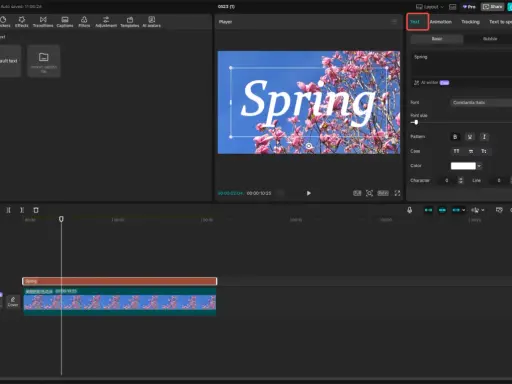Open the Constantia Italic font dropdown
Screen dimensions: 512x384
click(x=482, y=103)
